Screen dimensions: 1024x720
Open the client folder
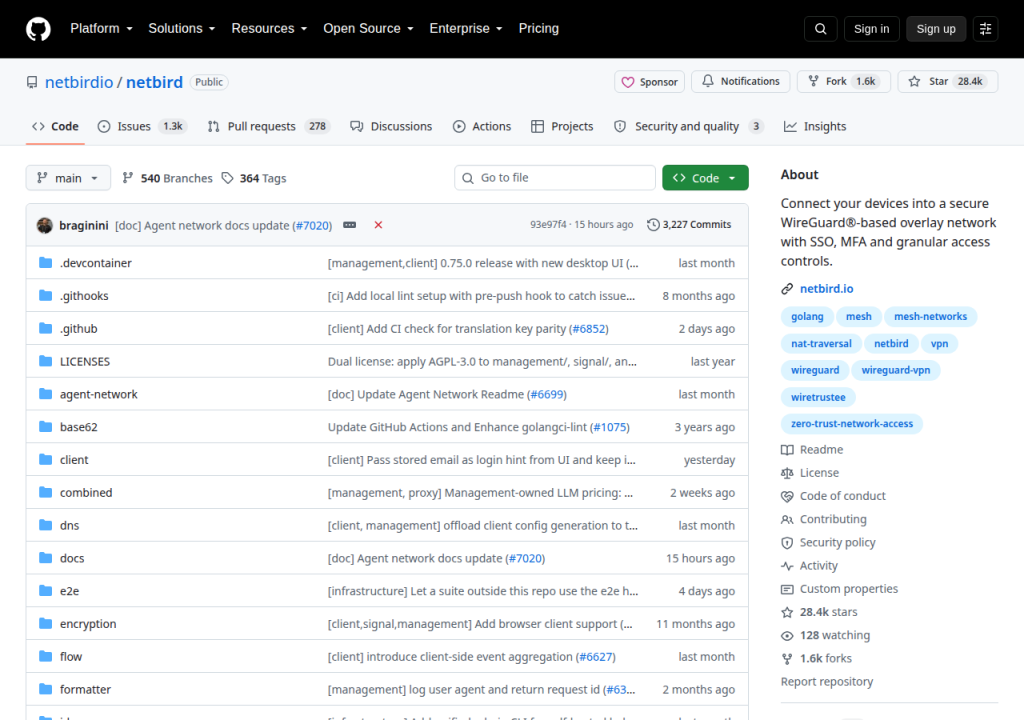tap(74, 460)
